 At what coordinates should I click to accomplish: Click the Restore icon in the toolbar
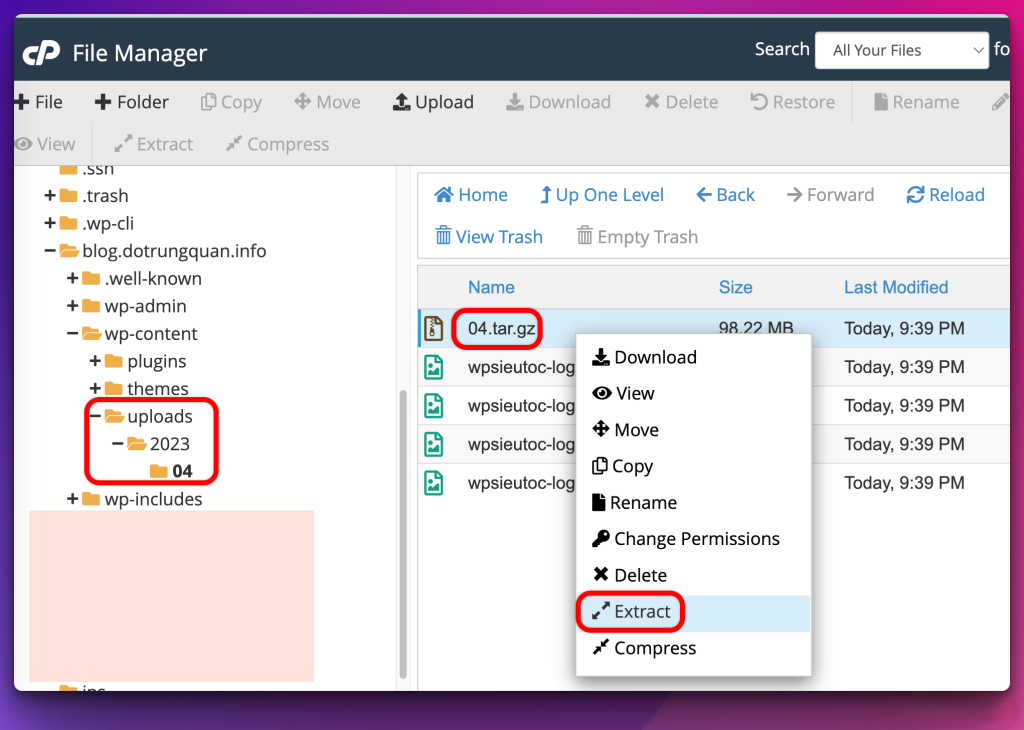tap(792, 101)
